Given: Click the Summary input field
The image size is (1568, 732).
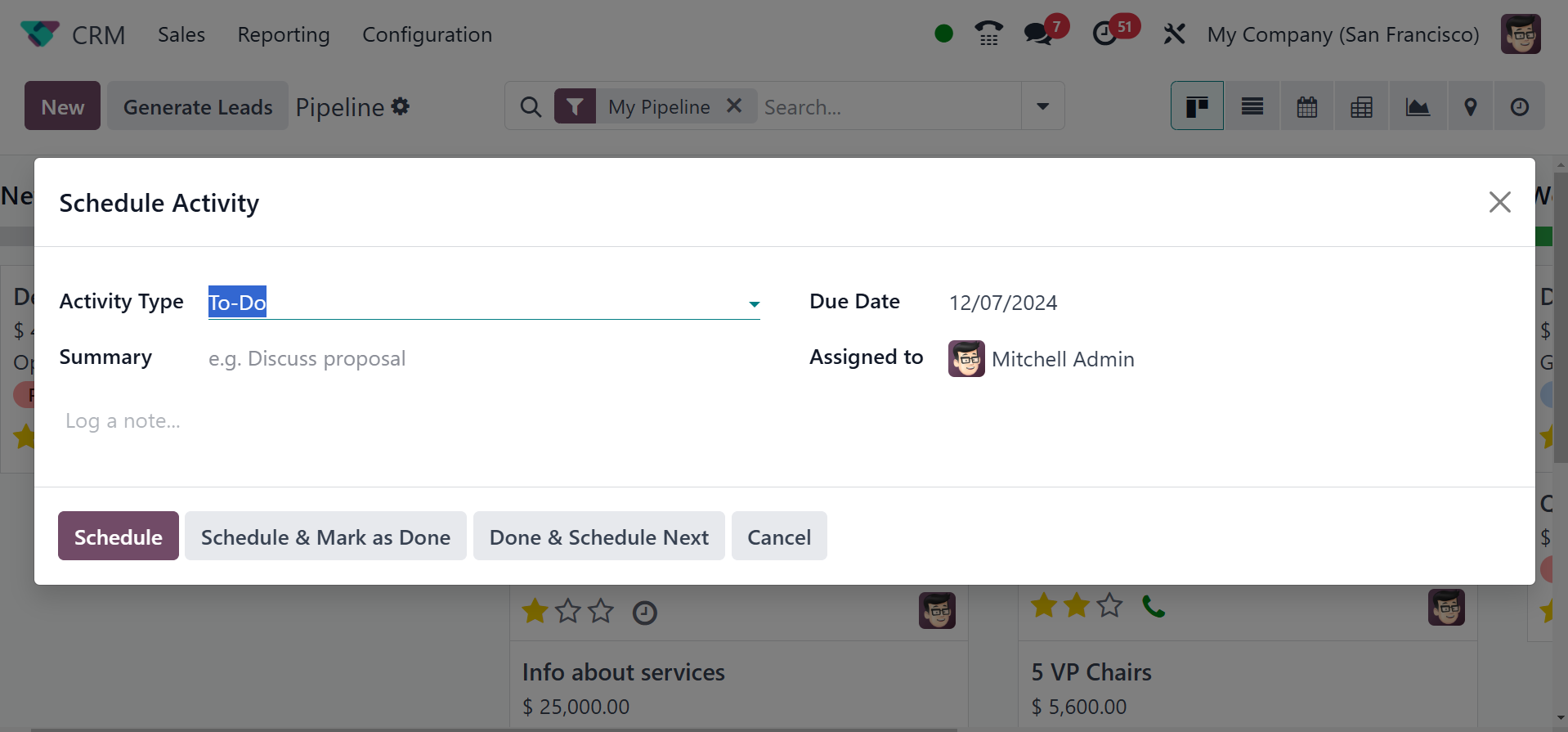Looking at the screenshot, I should pyautogui.click(x=482, y=359).
